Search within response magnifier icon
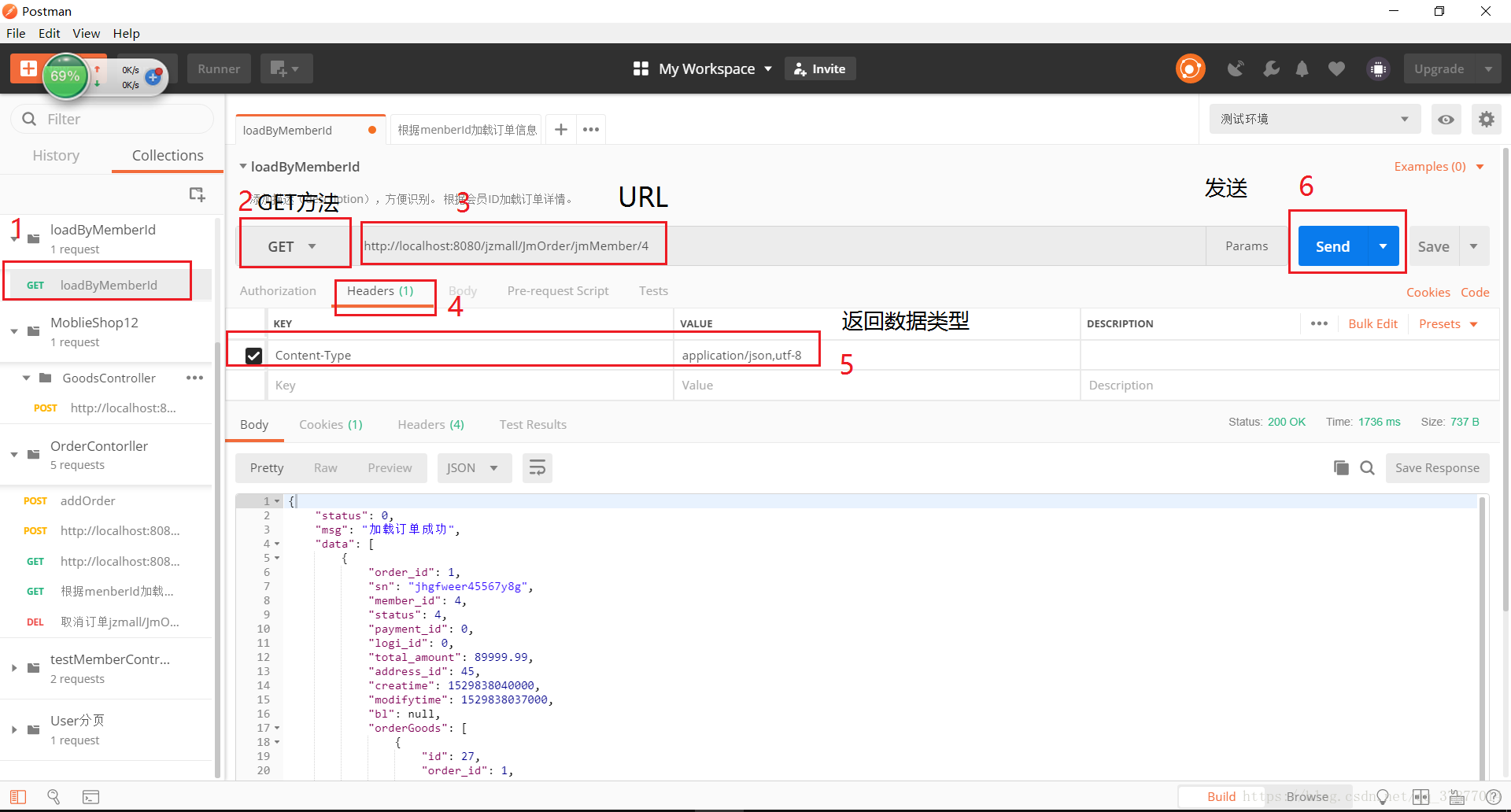This screenshot has height=812, width=1511. tap(1368, 468)
